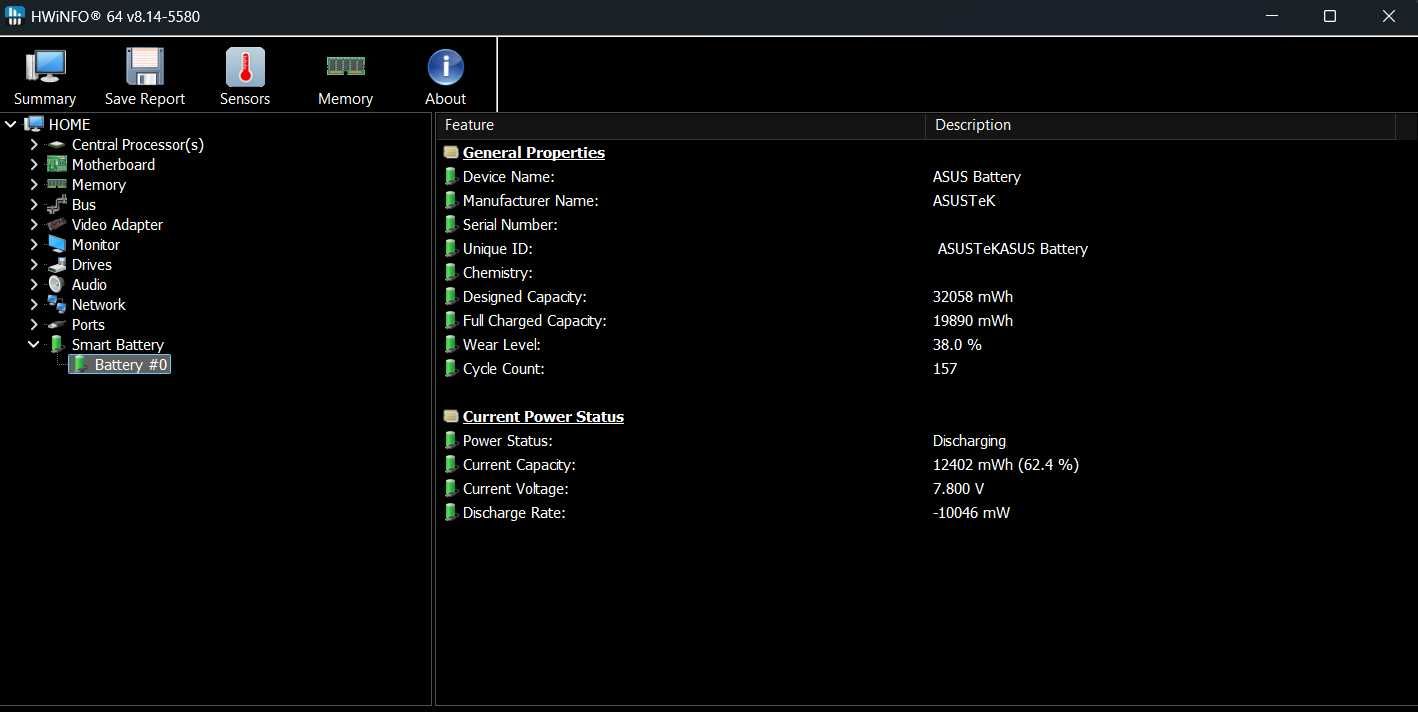Viewport: 1418px width, 712px height.
Task: Click the Ports tree node icon
Action: tap(57, 324)
